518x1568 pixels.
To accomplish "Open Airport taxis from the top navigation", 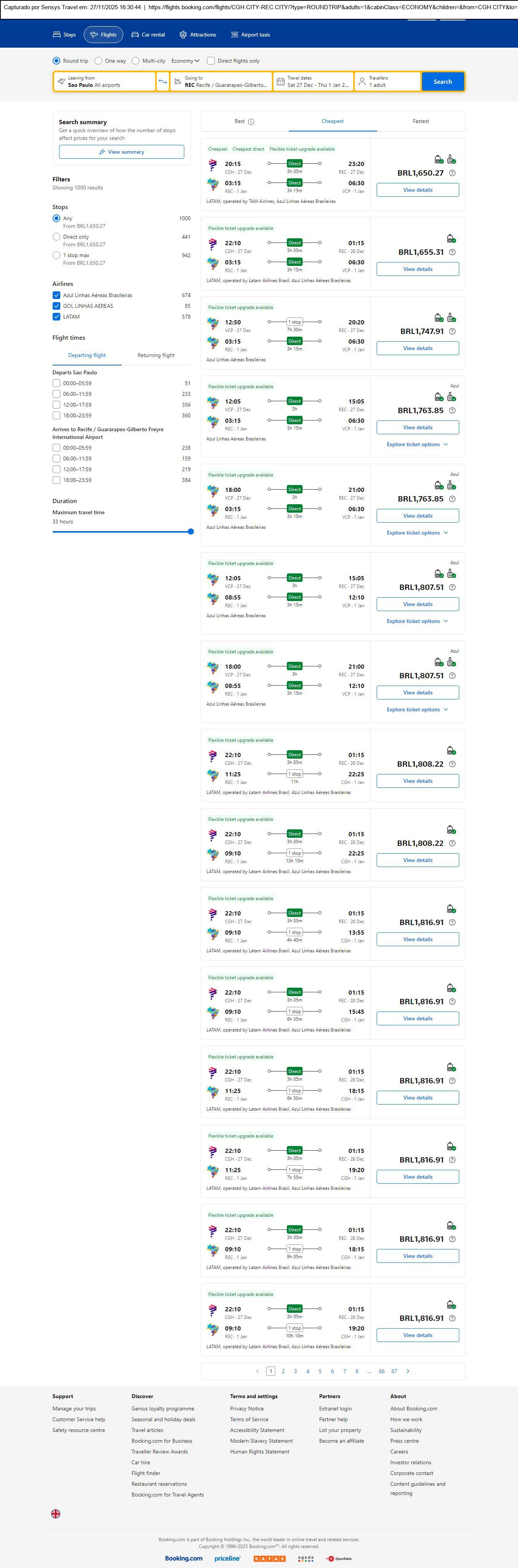I will tap(250, 35).
